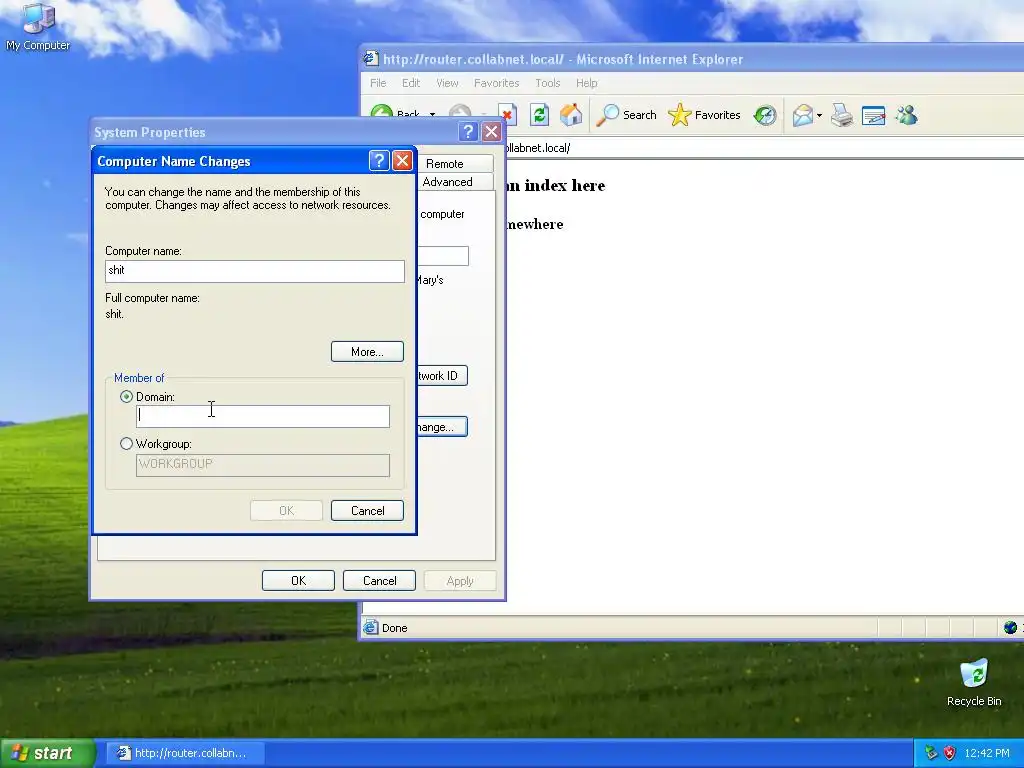The image size is (1024, 768).
Task: Click the clock showing 12:42 PM
Action: click(987, 753)
